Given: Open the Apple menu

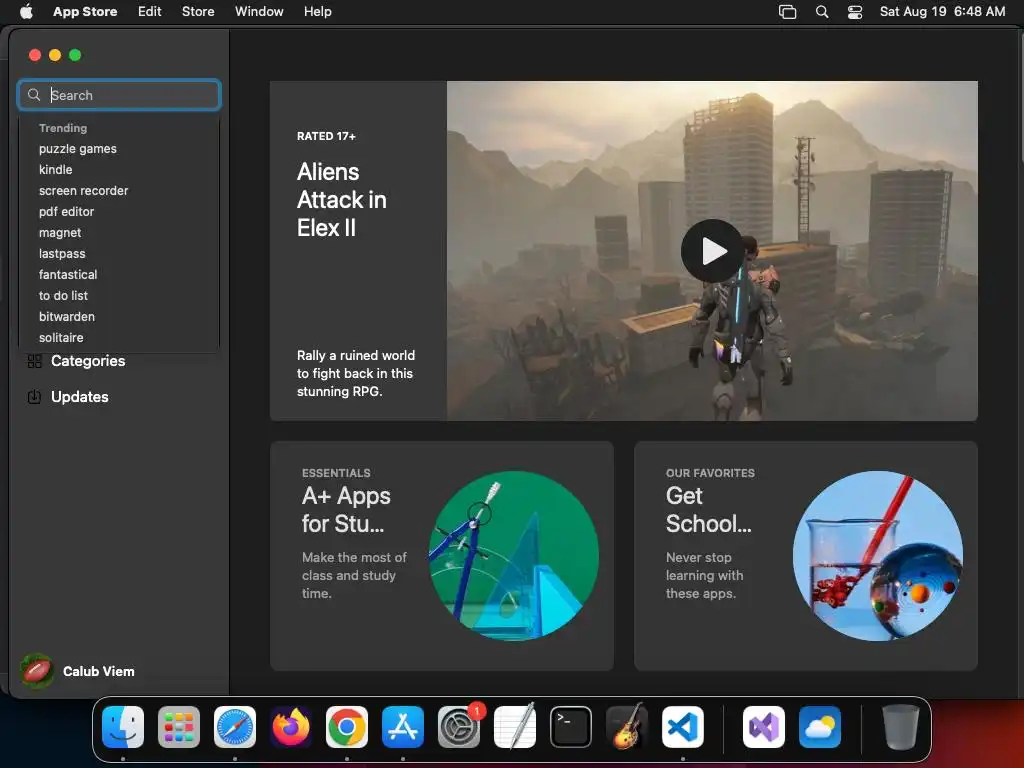Looking at the screenshot, I should click(26, 11).
